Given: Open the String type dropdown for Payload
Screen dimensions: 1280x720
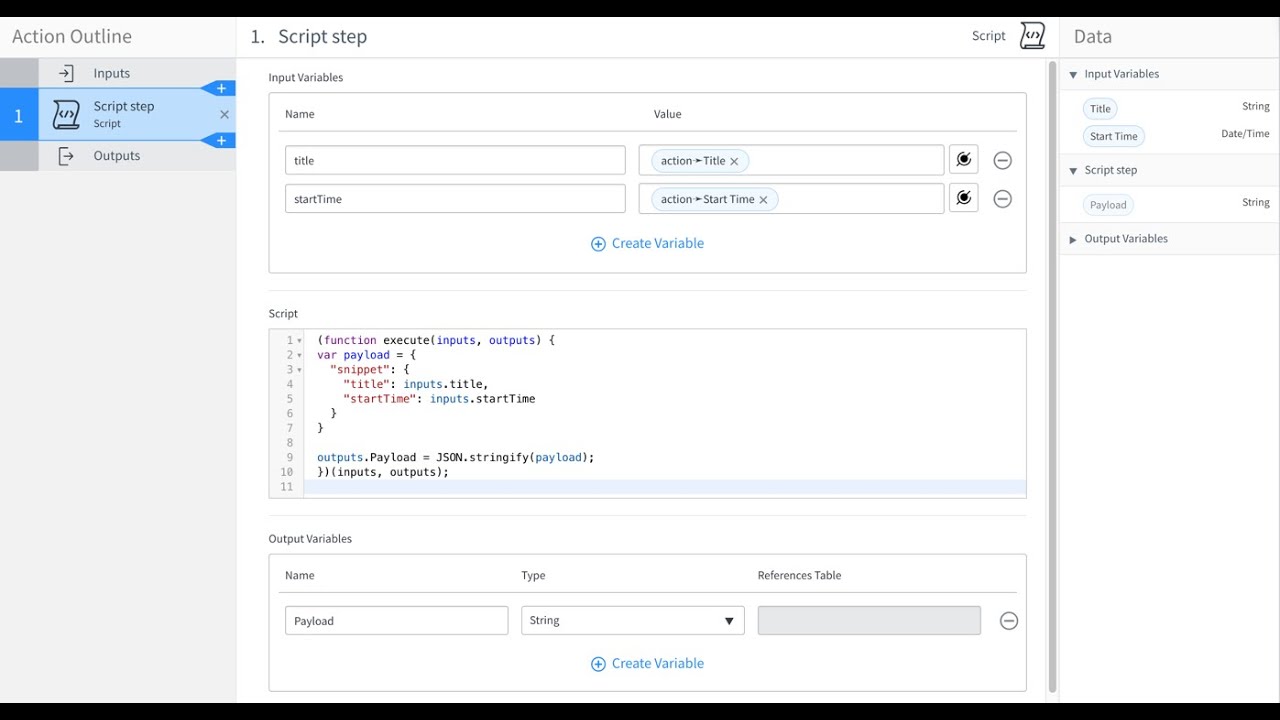Looking at the screenshot, I should pyautogui.click(x=633, y=620).
